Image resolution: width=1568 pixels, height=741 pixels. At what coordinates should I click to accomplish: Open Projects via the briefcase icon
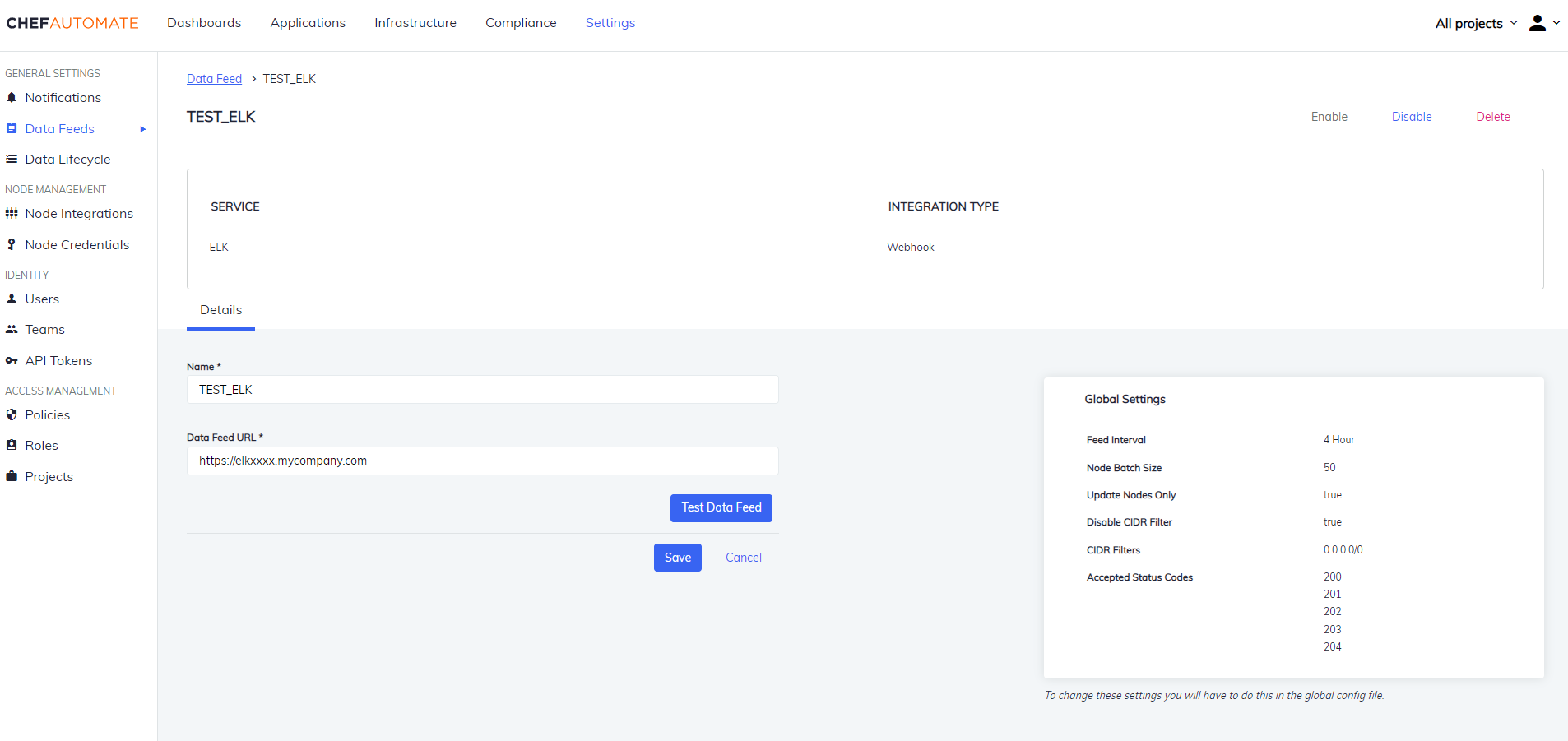click(x=12, y=476)
